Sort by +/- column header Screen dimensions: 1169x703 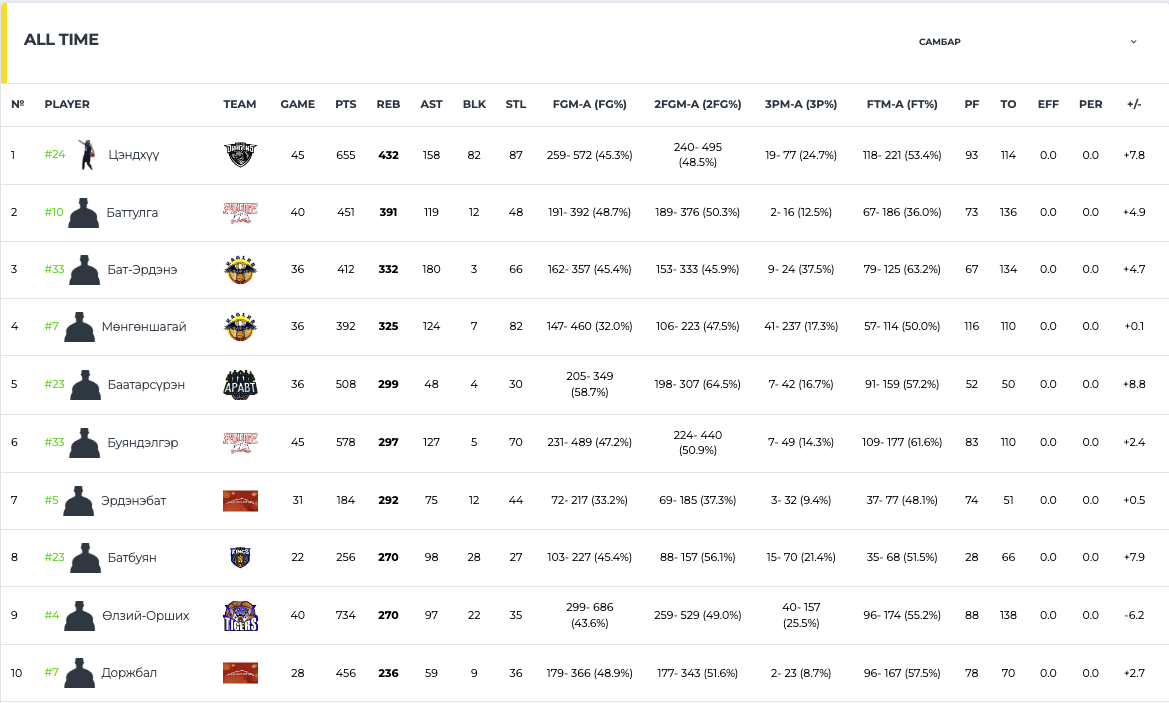point(1134,104)
